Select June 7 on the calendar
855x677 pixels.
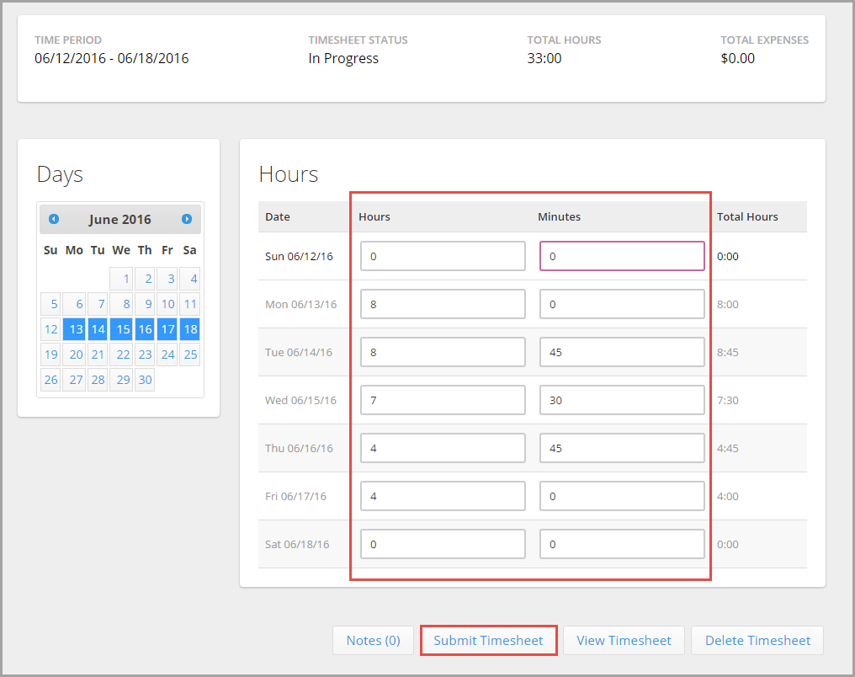(x=98, y=304)
